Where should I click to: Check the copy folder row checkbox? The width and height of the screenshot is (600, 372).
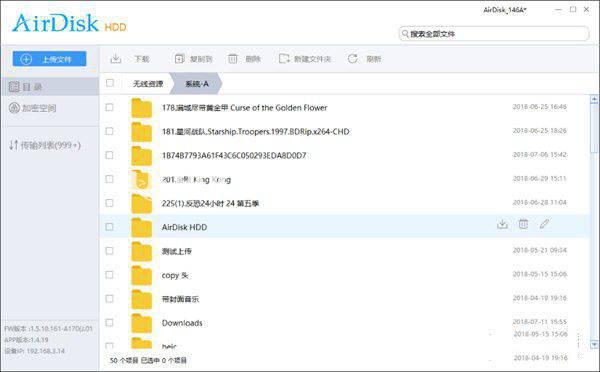point(109,274)
